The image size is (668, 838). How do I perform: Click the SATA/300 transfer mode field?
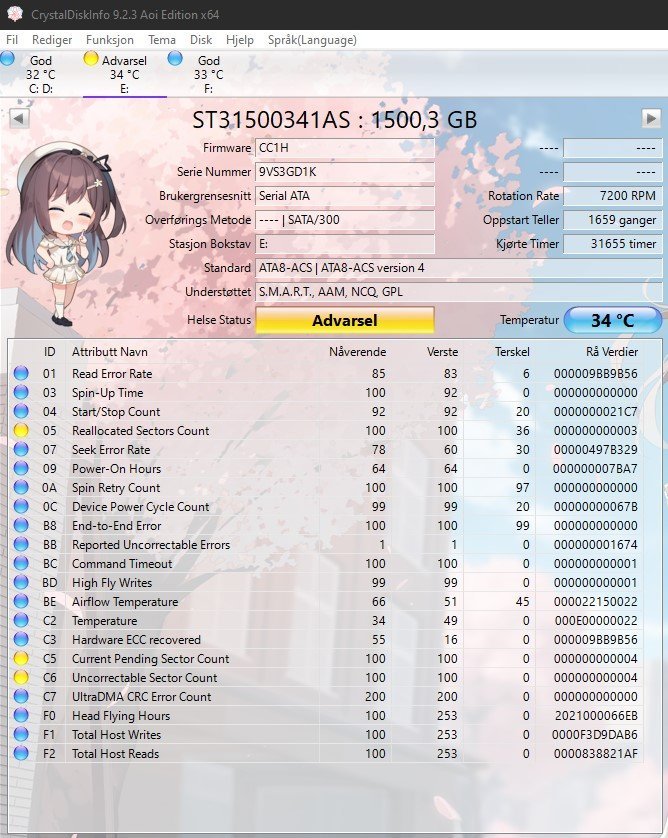[345, 220]
